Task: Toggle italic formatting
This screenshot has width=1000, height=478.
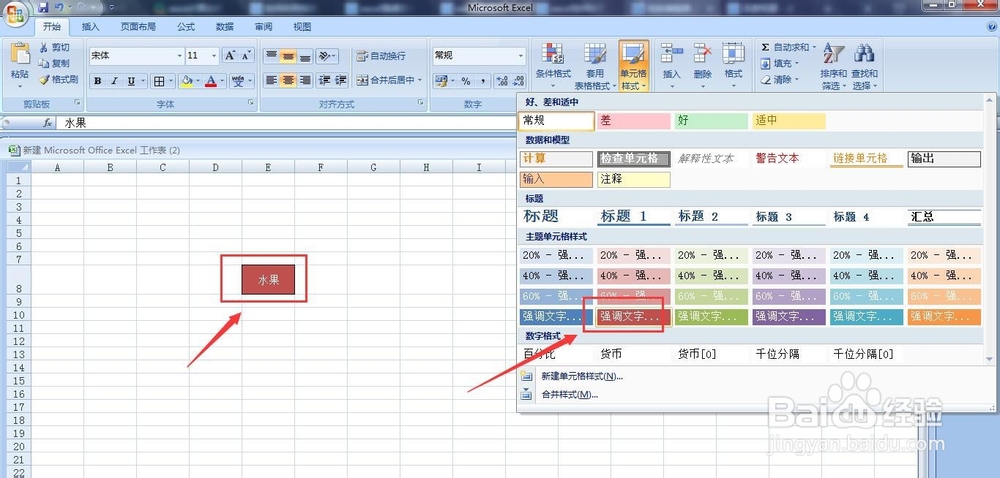Action: (x=114, y=81)
